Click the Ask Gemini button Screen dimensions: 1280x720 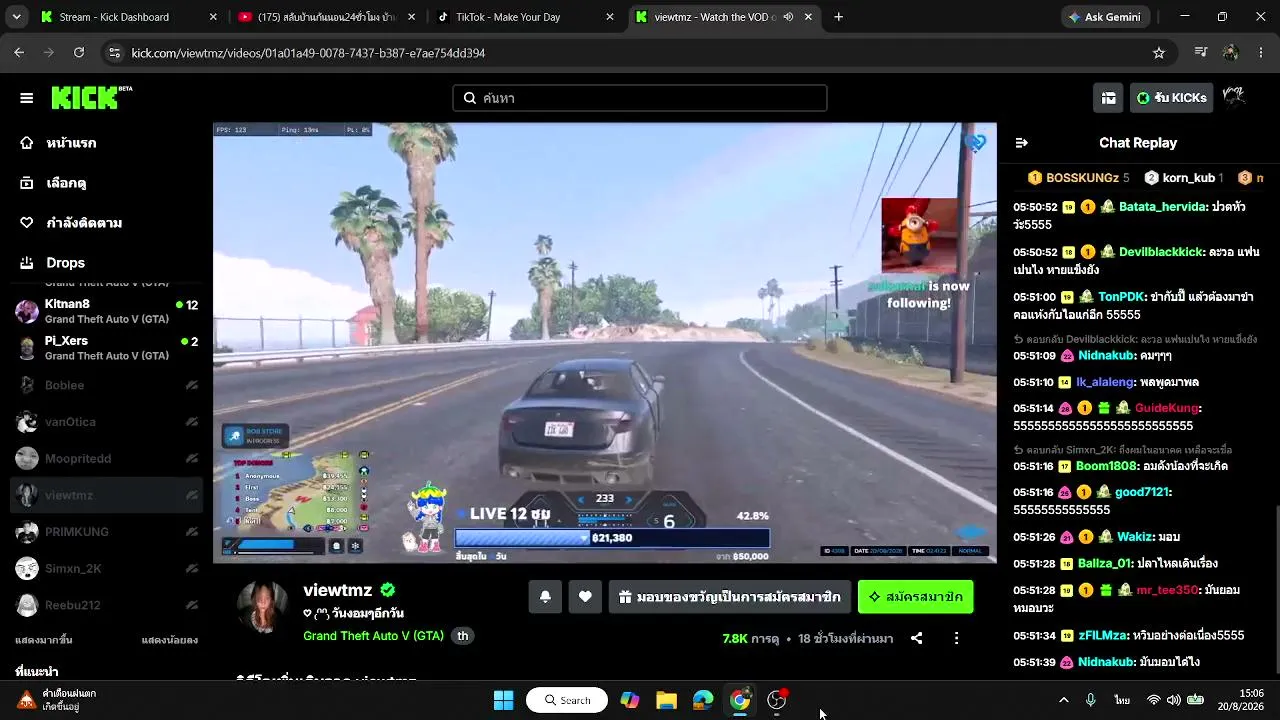pos(1104,17)
